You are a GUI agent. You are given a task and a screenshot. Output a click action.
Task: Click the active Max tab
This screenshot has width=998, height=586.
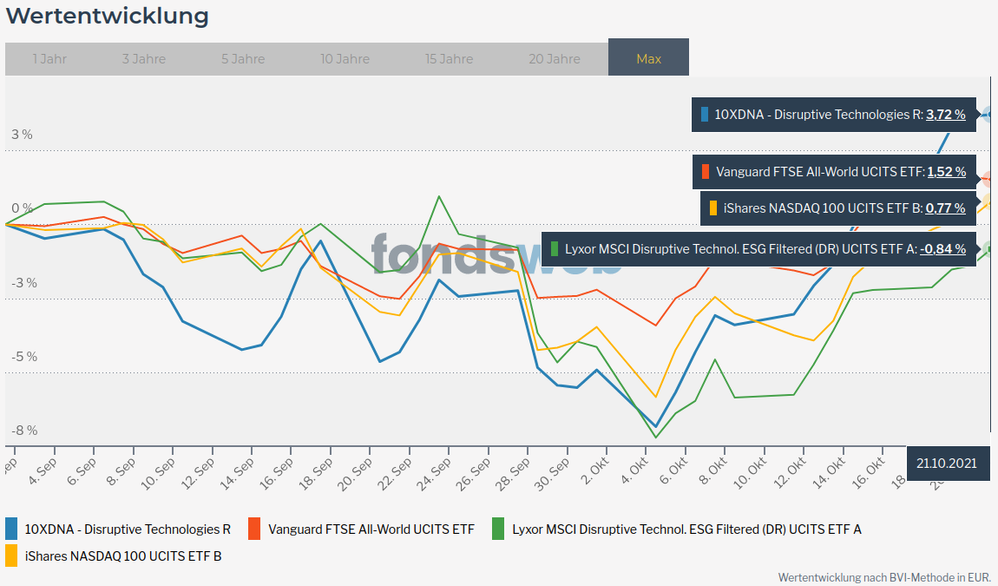pyautogui.click(x=648, y=59)
